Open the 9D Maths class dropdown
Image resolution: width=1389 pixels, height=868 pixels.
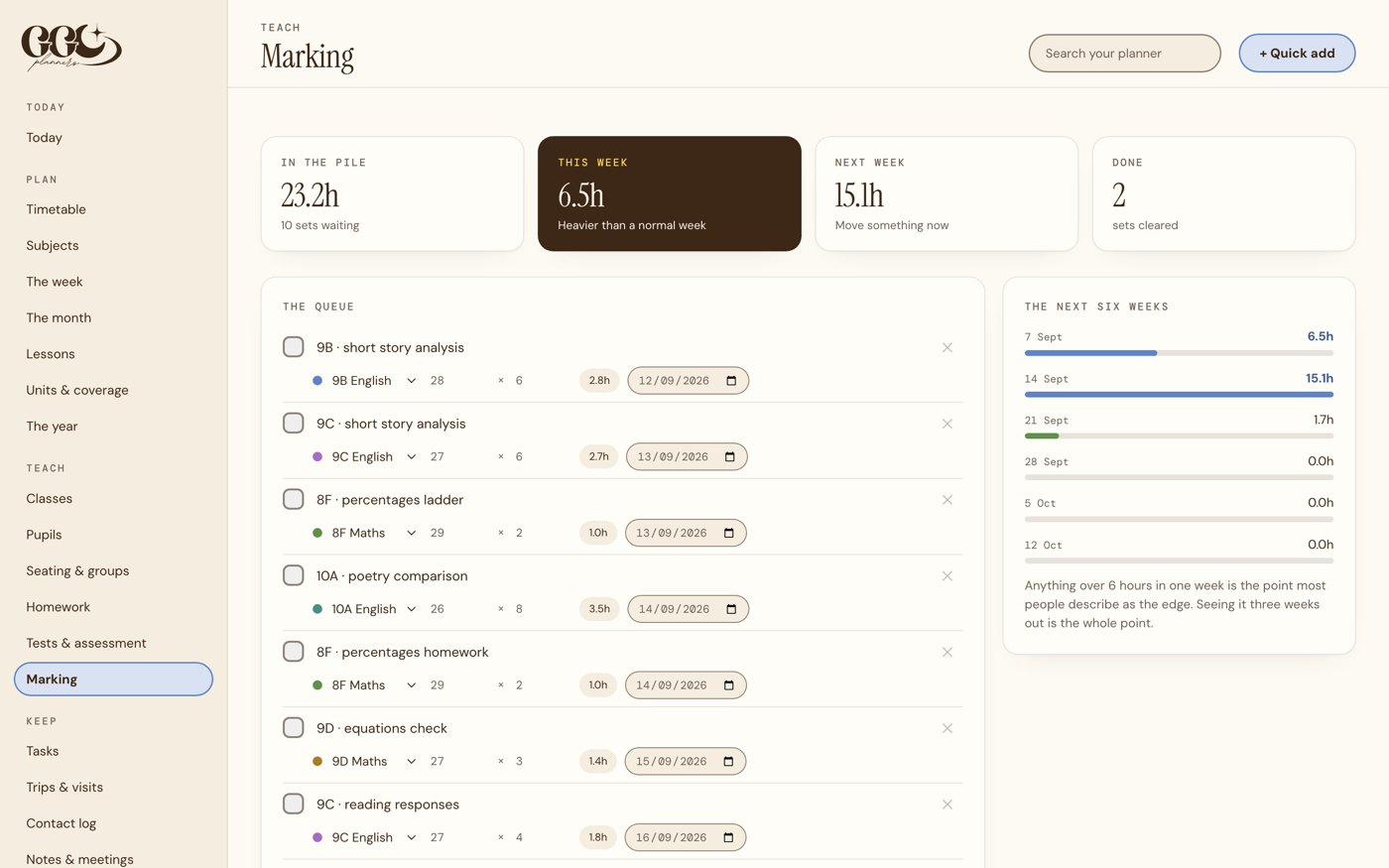(x=374, y=762)
